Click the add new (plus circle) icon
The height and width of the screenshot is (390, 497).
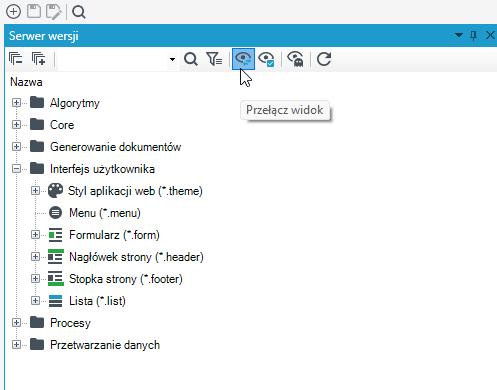(x=13, y=12)
